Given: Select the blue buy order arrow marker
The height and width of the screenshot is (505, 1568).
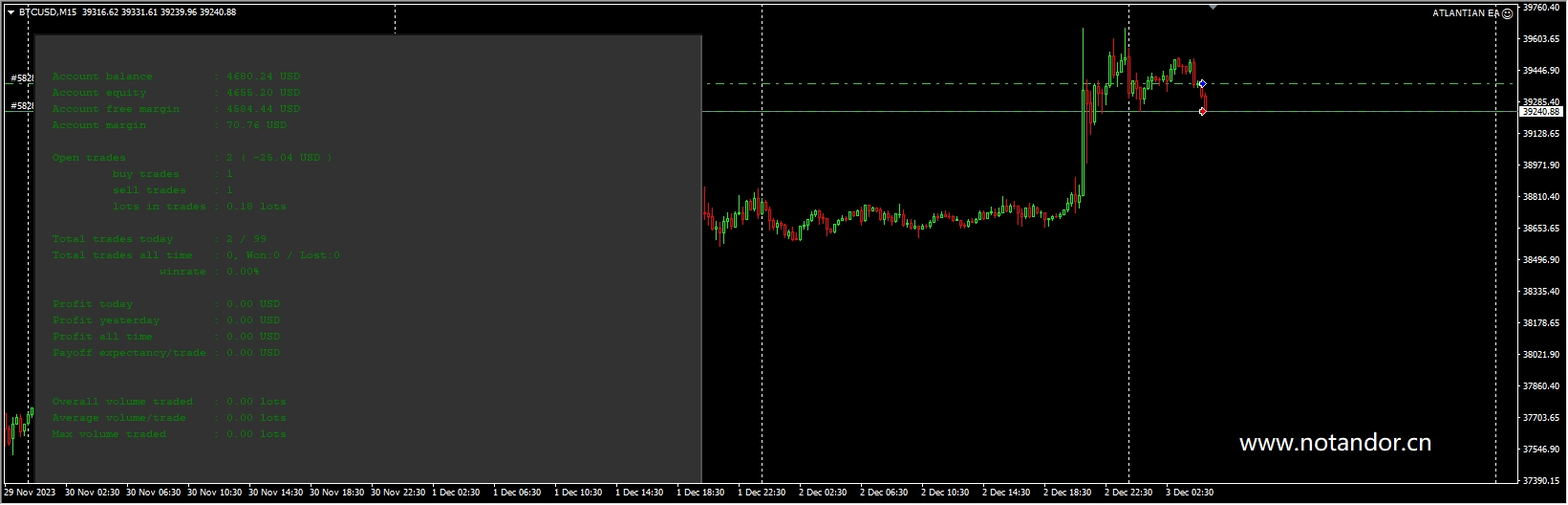Looking at the screenshot, I should 1202,84.
